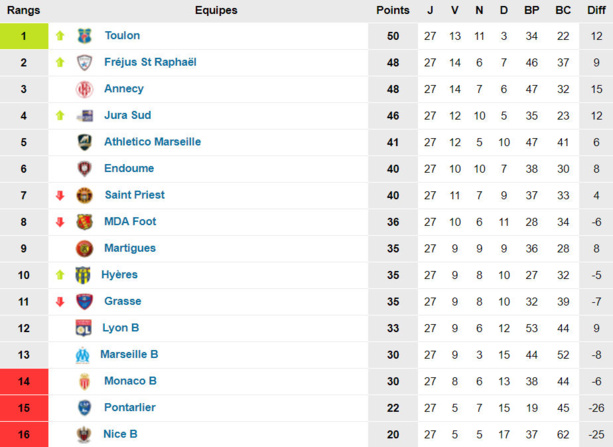This screenshot has width=613, height=447.
Task: Click the Marseille B club logo
Action: (x=84, y=354)
